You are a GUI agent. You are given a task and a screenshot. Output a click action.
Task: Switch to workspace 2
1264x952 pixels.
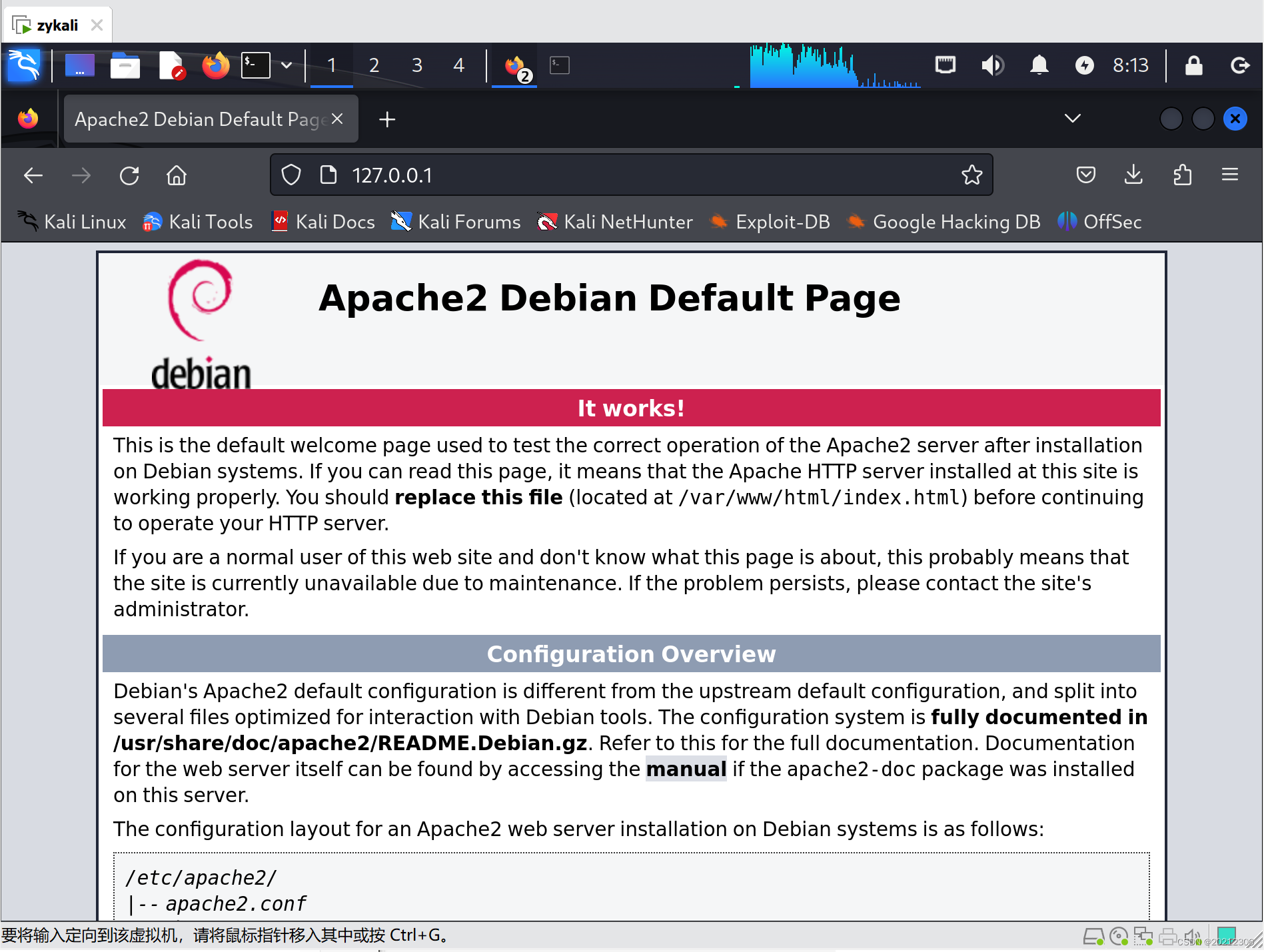(374, 65)
